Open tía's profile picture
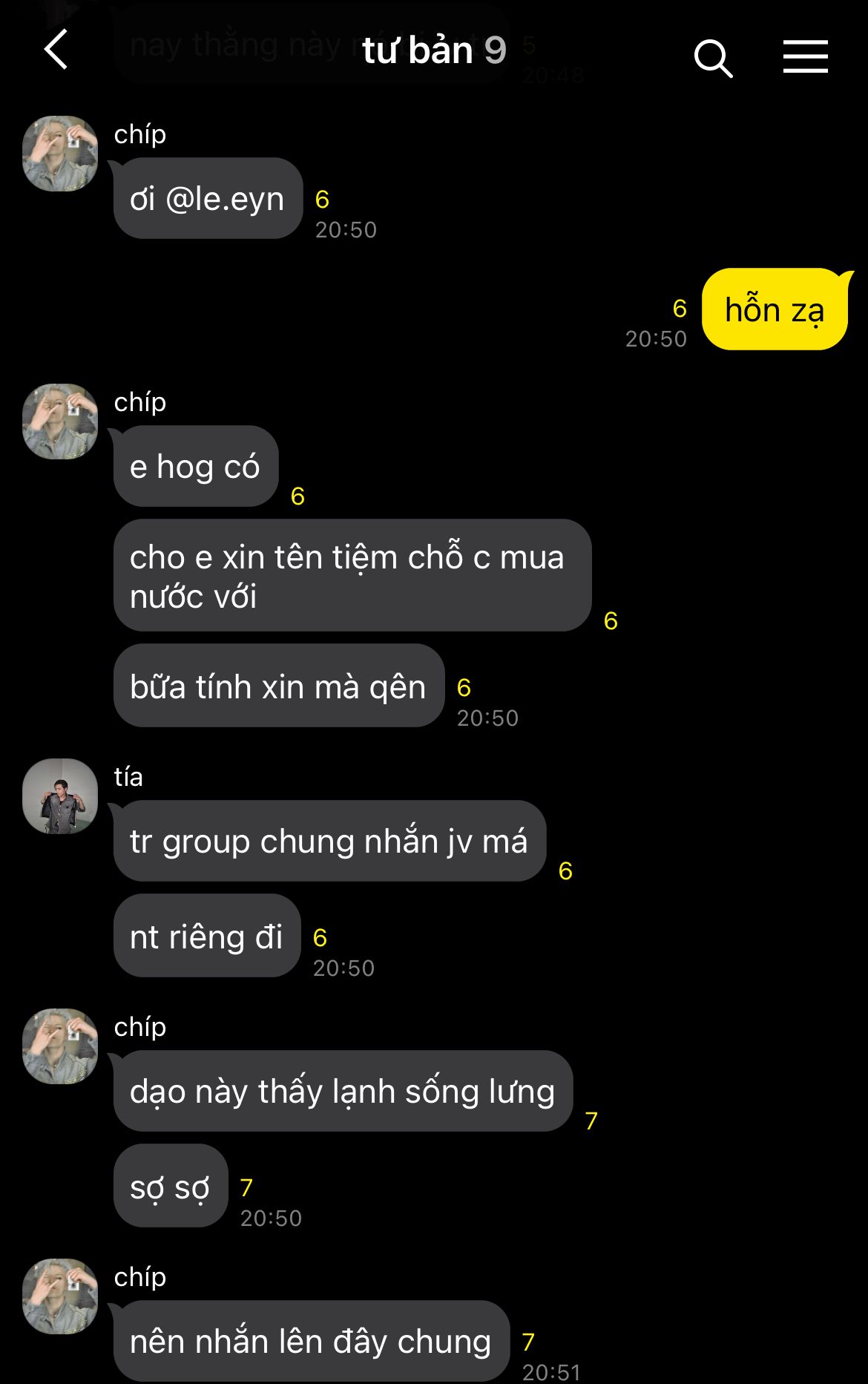Image resolution: width=868 pixels, height=1384 pixels. 60,796
